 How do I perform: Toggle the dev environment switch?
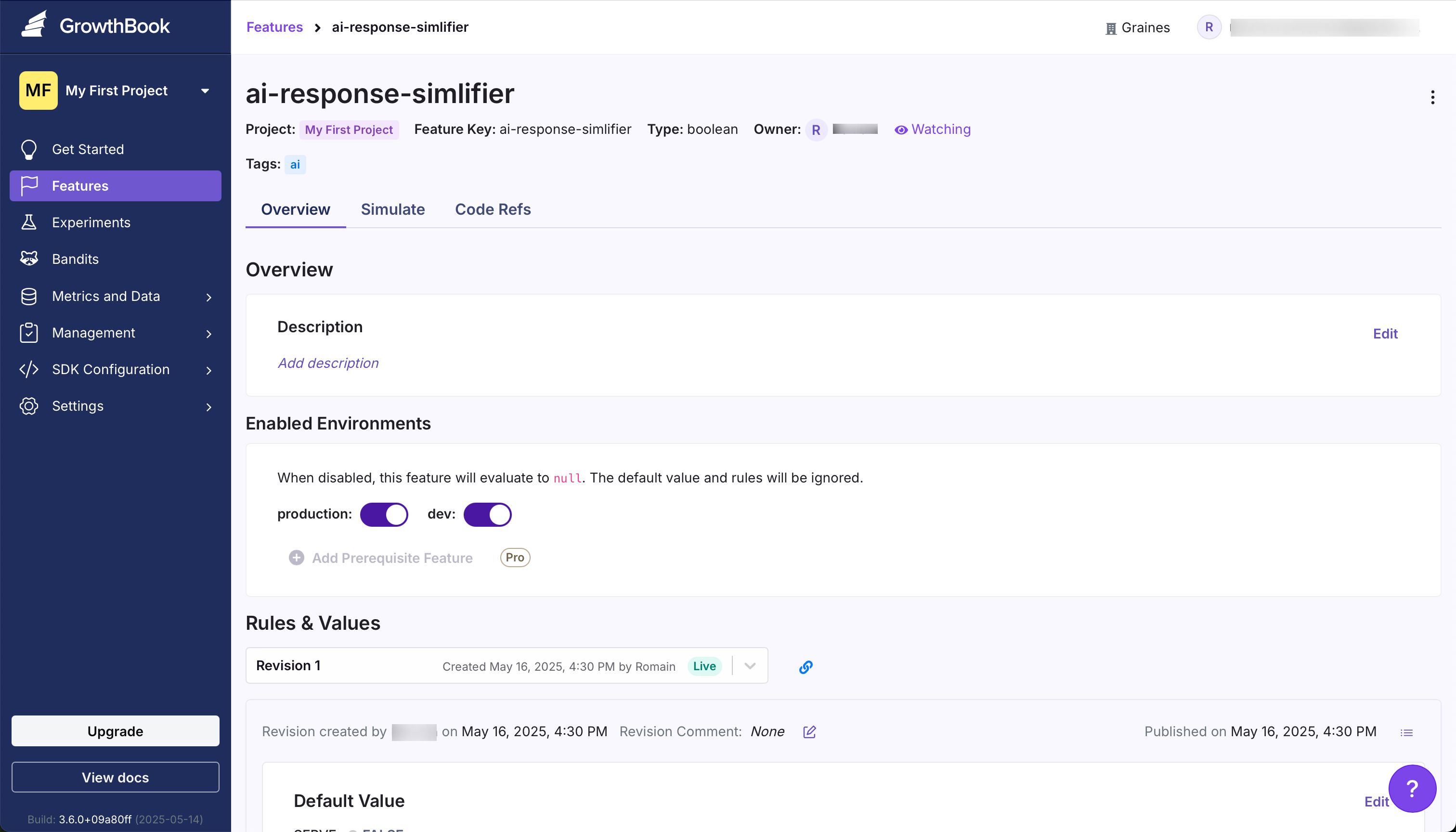pyautogui.click(x=487, y=514)
